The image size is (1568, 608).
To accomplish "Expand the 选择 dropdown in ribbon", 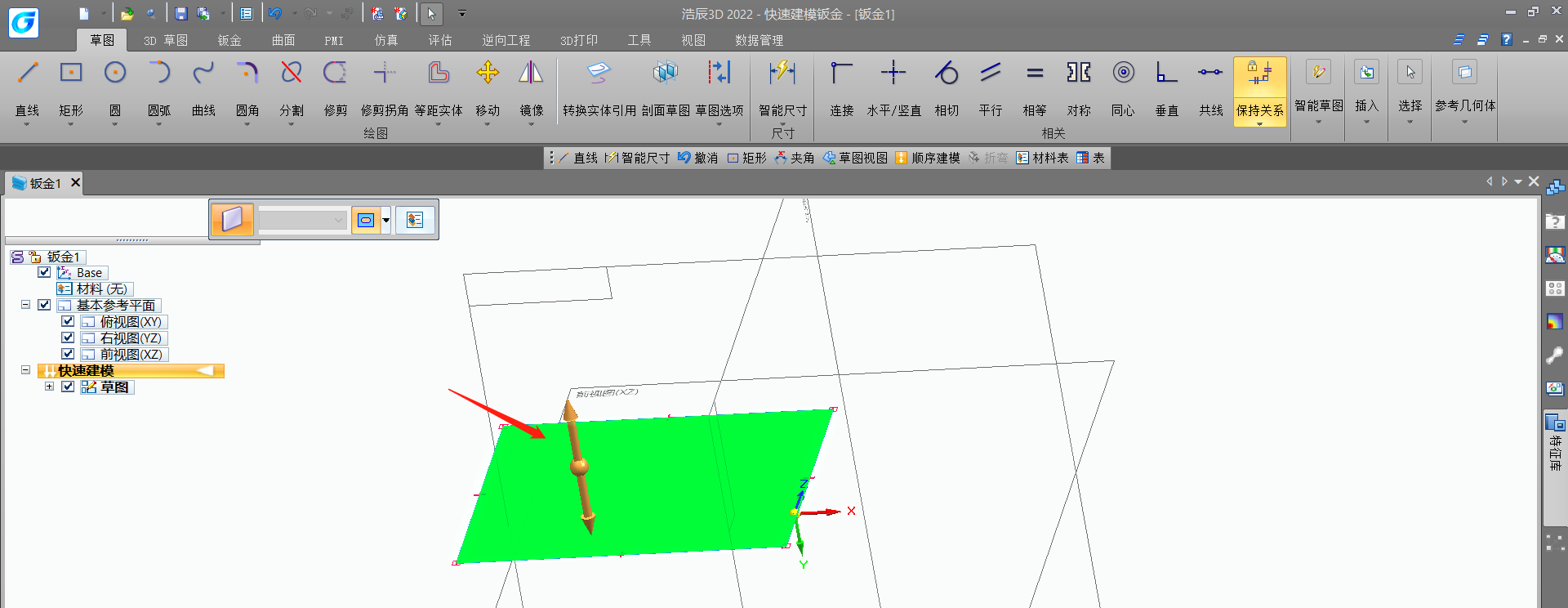I will 1410,123.
